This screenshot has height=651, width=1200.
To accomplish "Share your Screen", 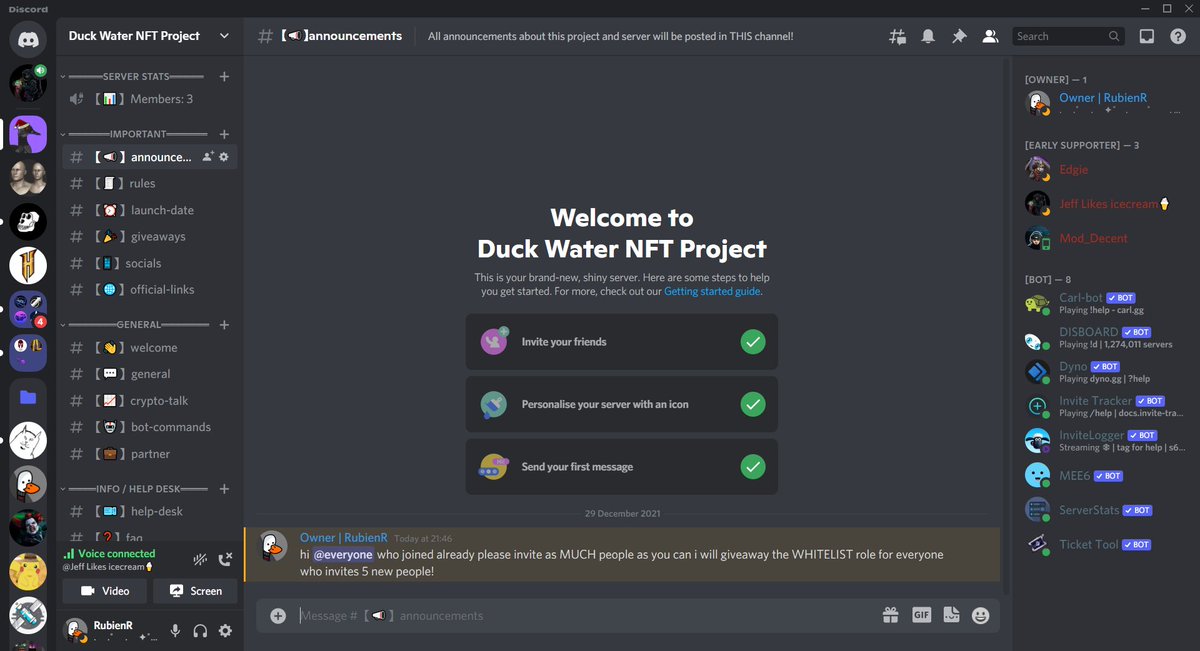I will [195, 591].
